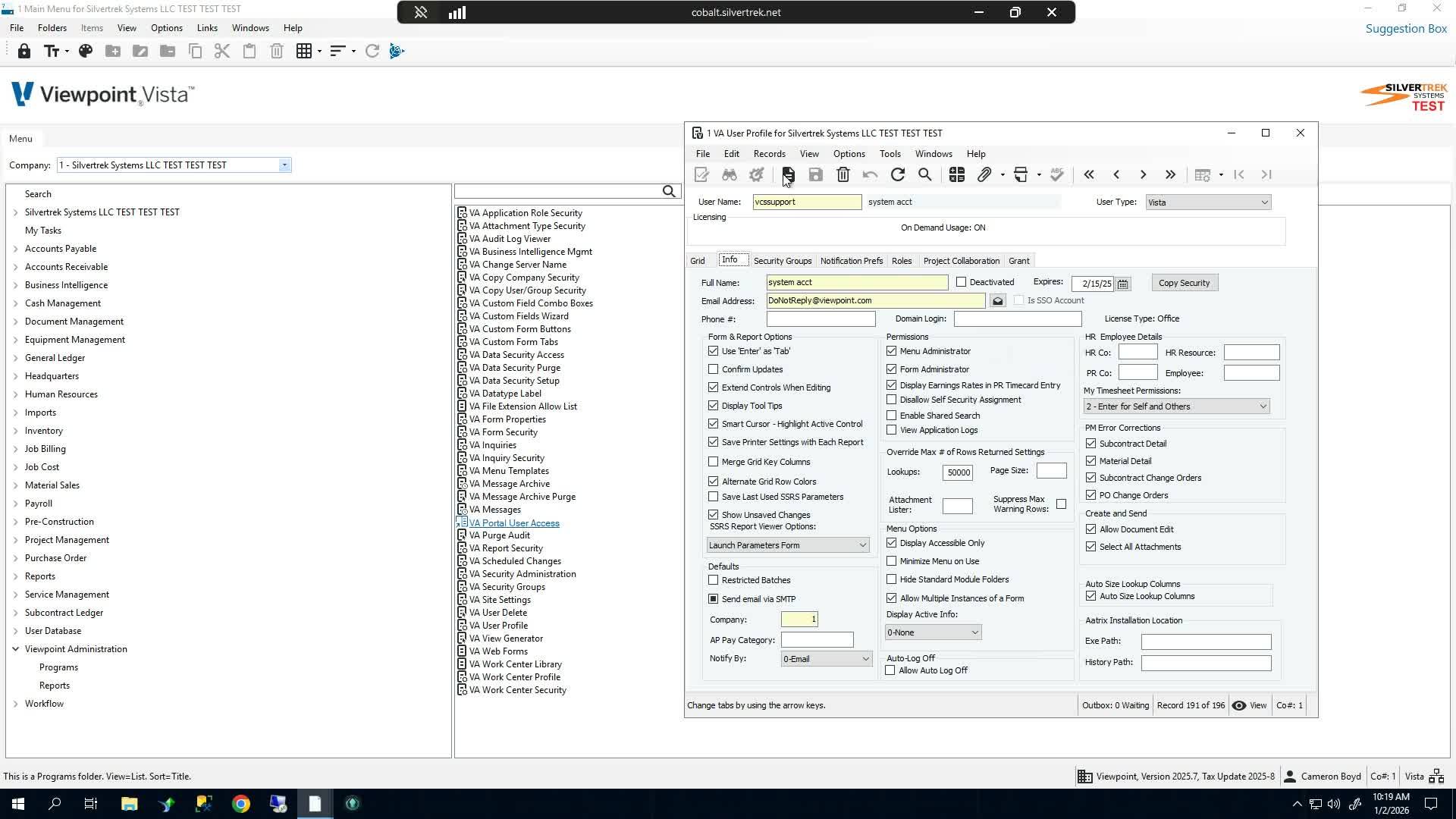The width and height of the screenshot is (1456, 819).
Task: Click the envelope icon beside Email Address
Action: 998,301
